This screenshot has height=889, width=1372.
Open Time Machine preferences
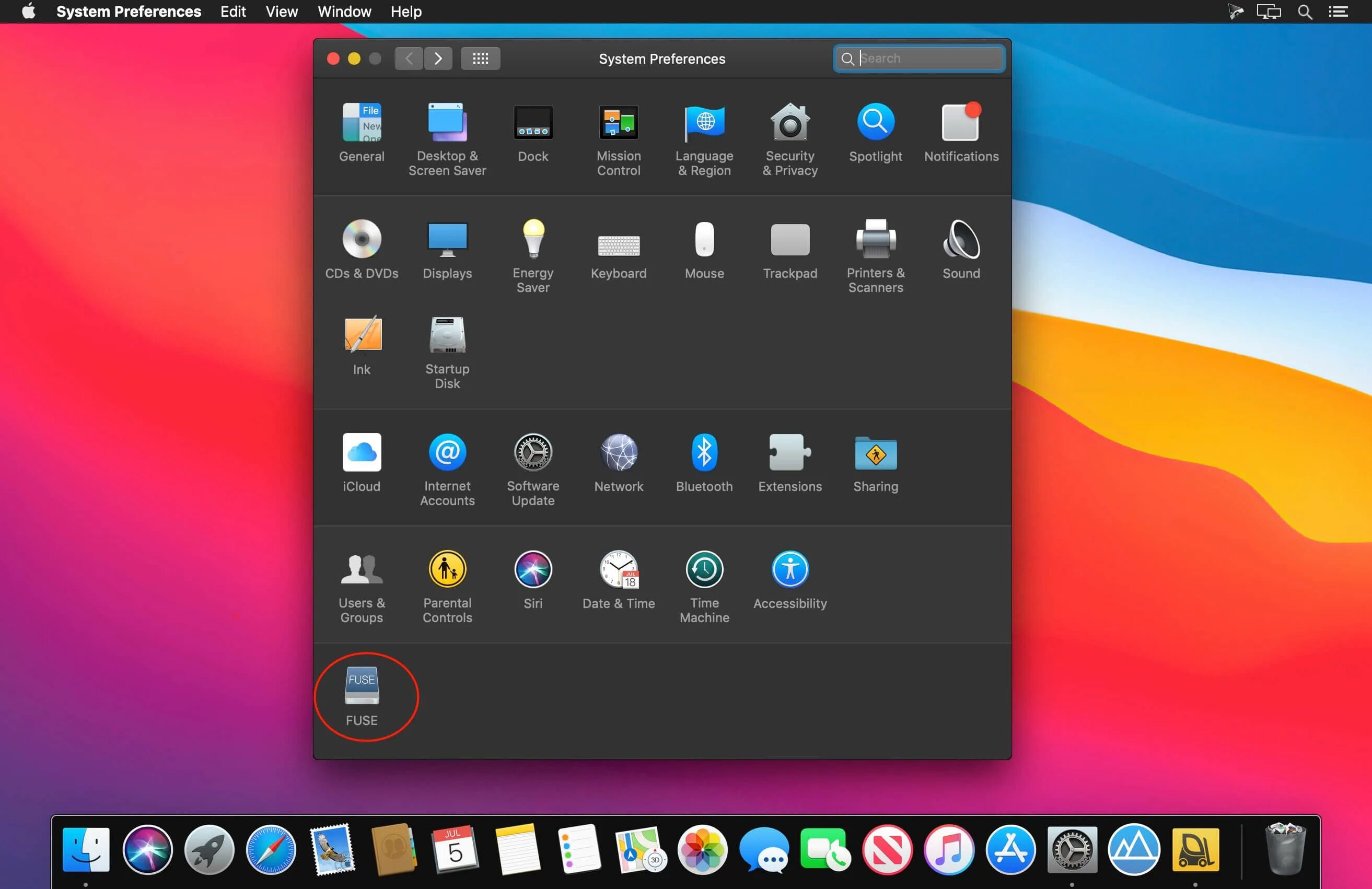tap(704, 570)
